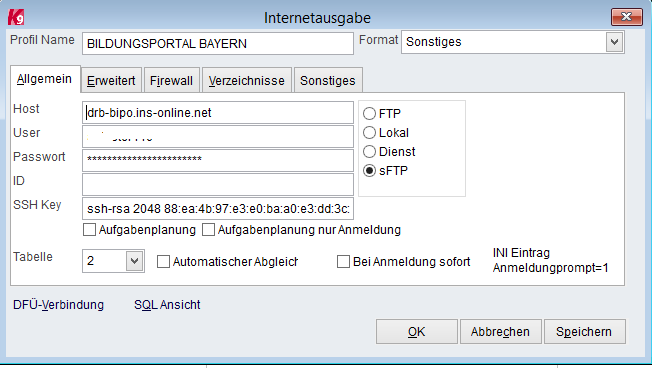Enable Automatischer Abgleich checkbox
This screenshot has width=652, height=368.
[x=163, y=262]
